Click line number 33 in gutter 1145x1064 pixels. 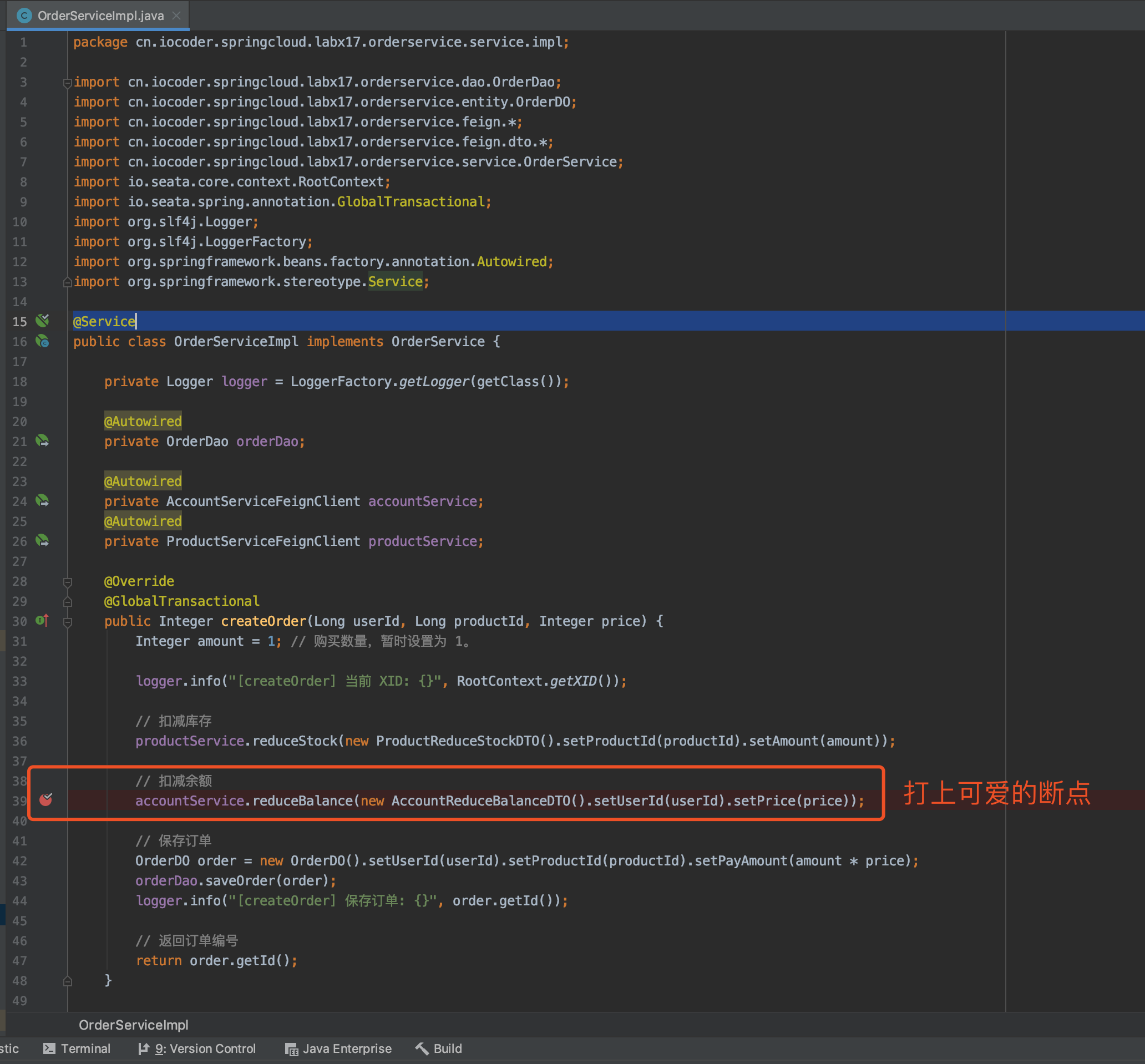point(19,681)
